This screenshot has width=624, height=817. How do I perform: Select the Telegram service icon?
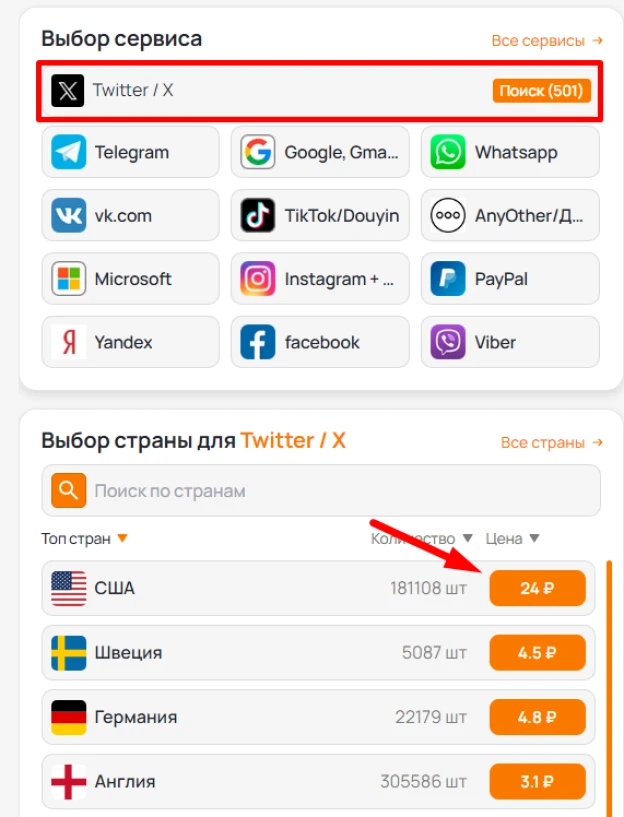pos(69,152)
